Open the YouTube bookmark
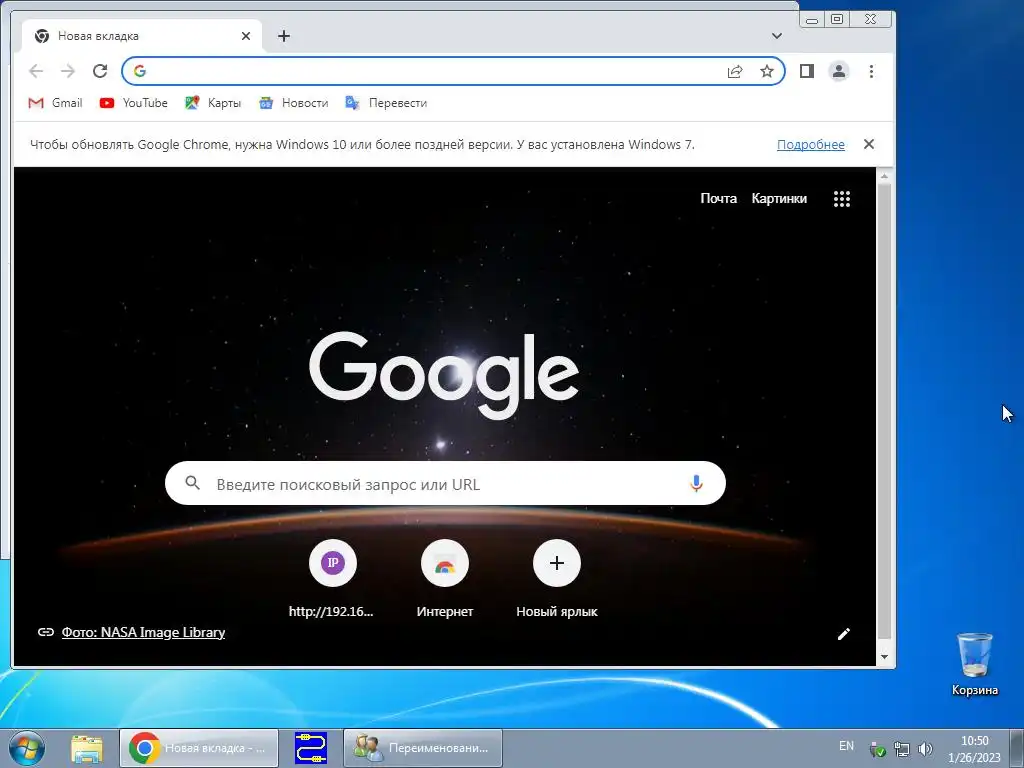The width and height of the screenshot is (1024, 768). [134, 103]
